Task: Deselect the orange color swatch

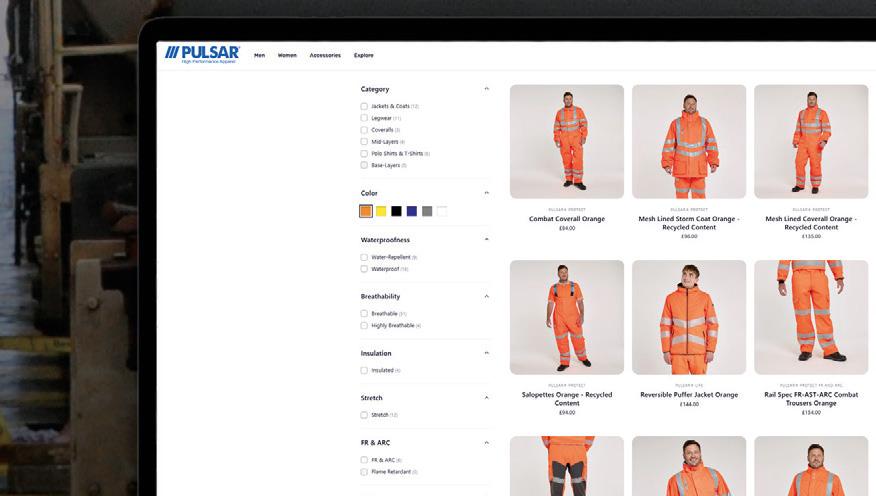Action: coord(366,211)
